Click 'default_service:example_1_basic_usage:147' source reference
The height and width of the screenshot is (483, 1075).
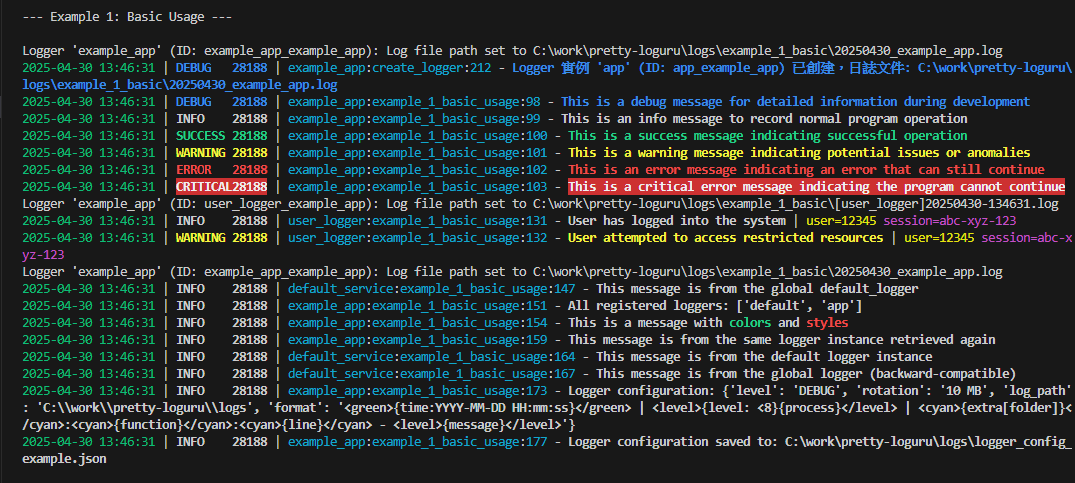pyautogui.click(x=431, y=289)
